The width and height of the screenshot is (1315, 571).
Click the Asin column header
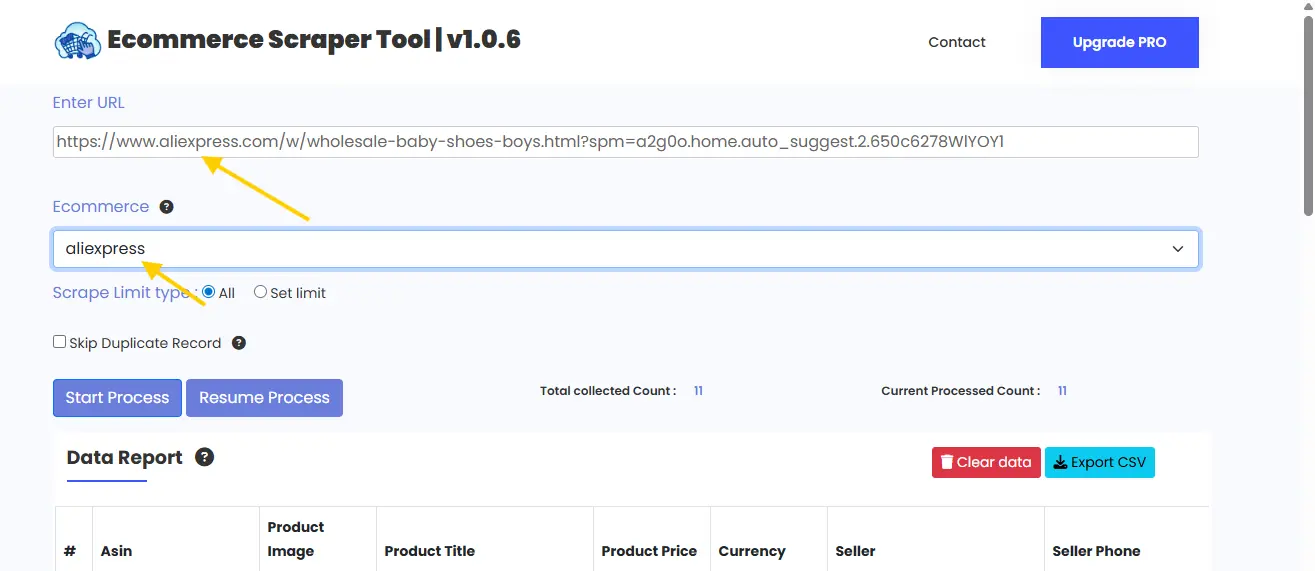(x=116, y=551)
